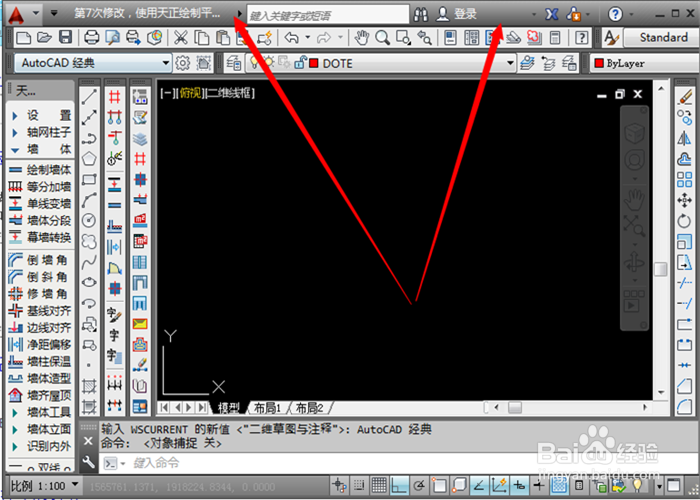Toggle Polar Tracking in status bar
700x500 pixels.
pos(419,485)
